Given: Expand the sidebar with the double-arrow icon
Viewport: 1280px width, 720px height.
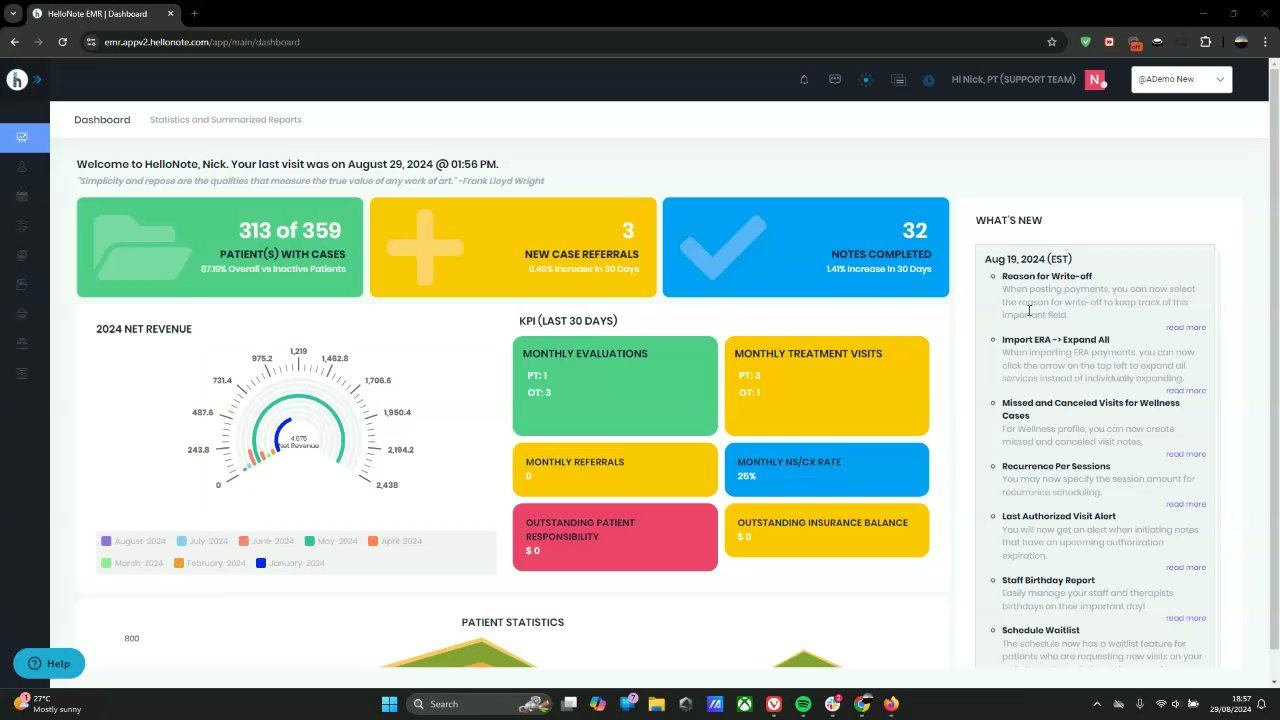Looking at the screenshot, I should click(x=37, y=80).
